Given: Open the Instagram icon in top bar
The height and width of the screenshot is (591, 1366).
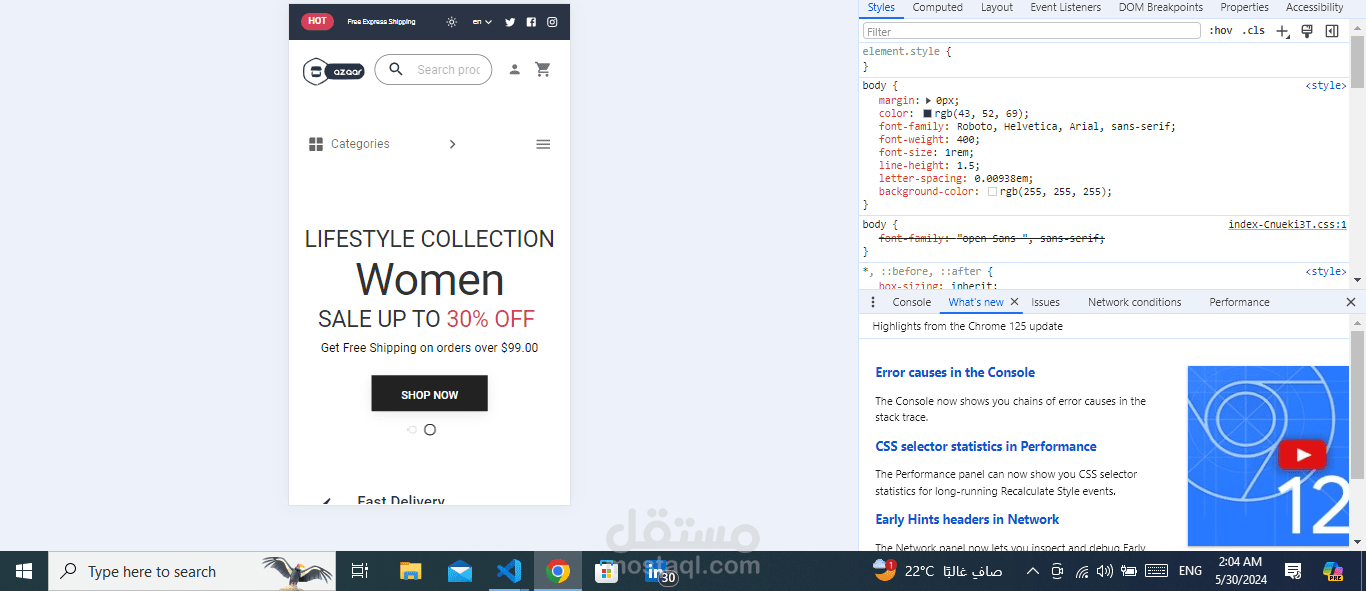Looking at the screenshot, I should click(x=552, y=21).
